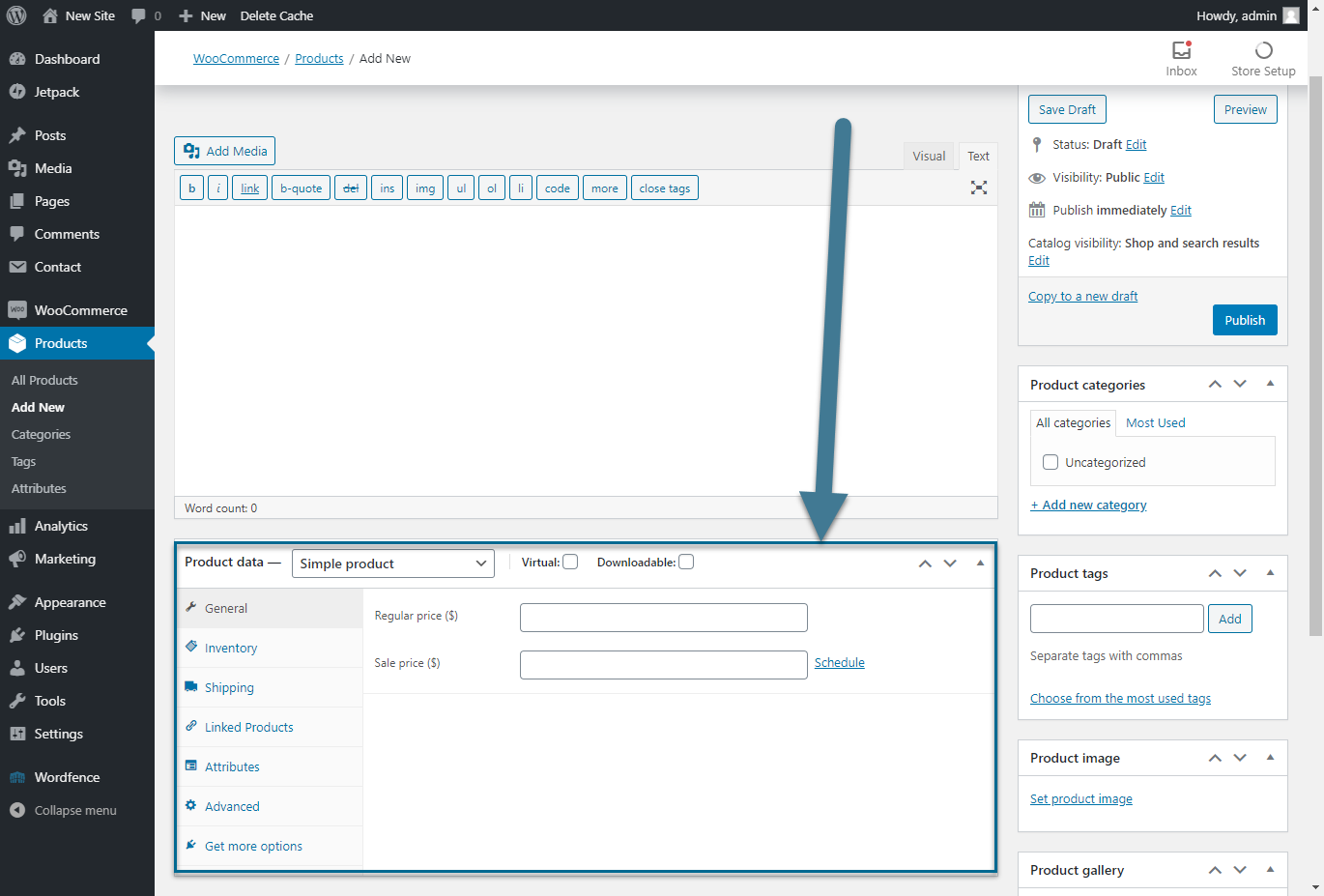The height and width of the screenshot is (896, 1324).
Task: Switch to the Text editor tab
Action: [978, 156]
